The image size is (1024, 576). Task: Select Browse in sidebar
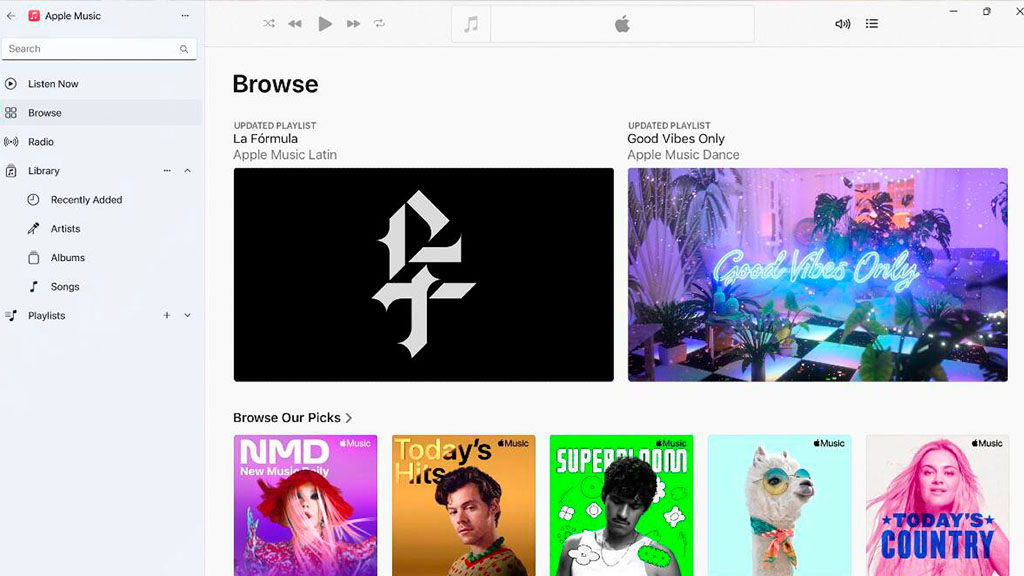tap(101, 112)
